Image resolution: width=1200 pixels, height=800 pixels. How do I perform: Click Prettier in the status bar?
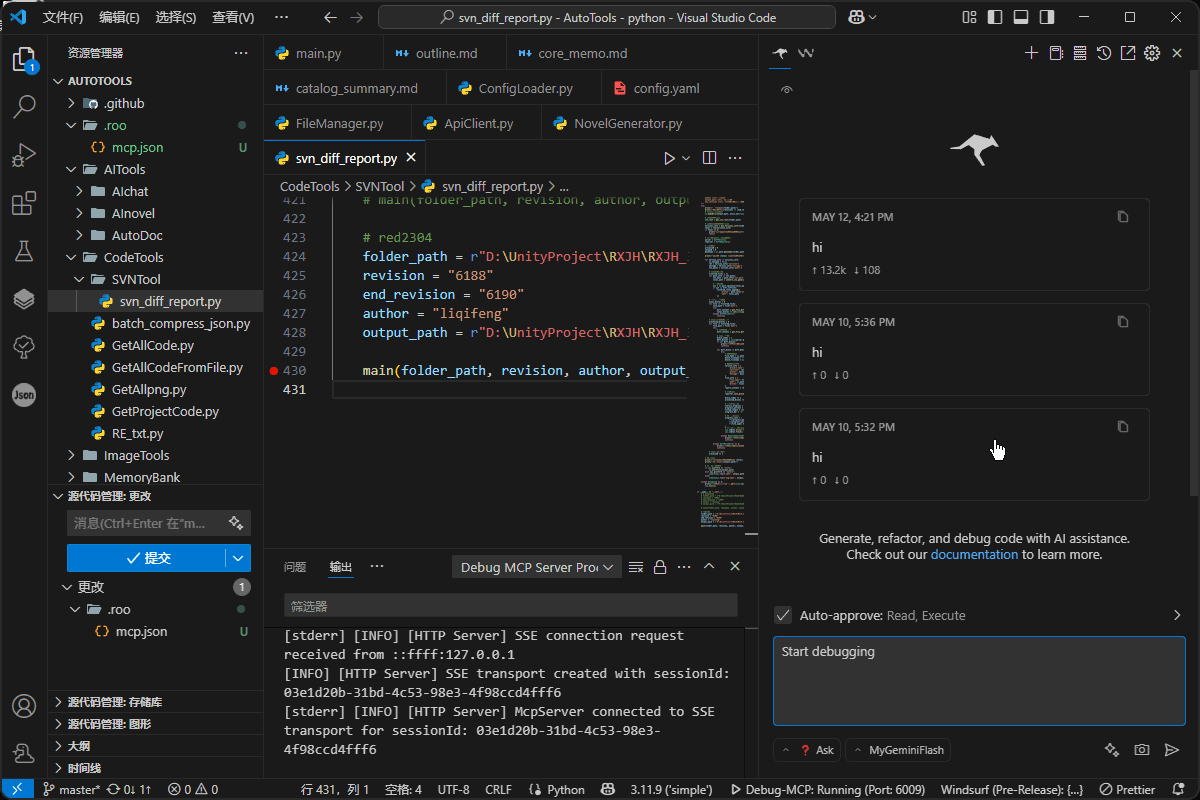1127,790
